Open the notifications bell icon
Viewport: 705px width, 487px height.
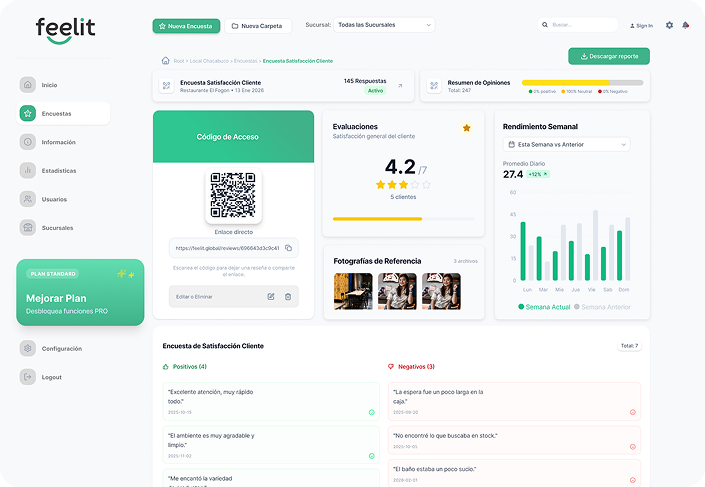[686, 25]
